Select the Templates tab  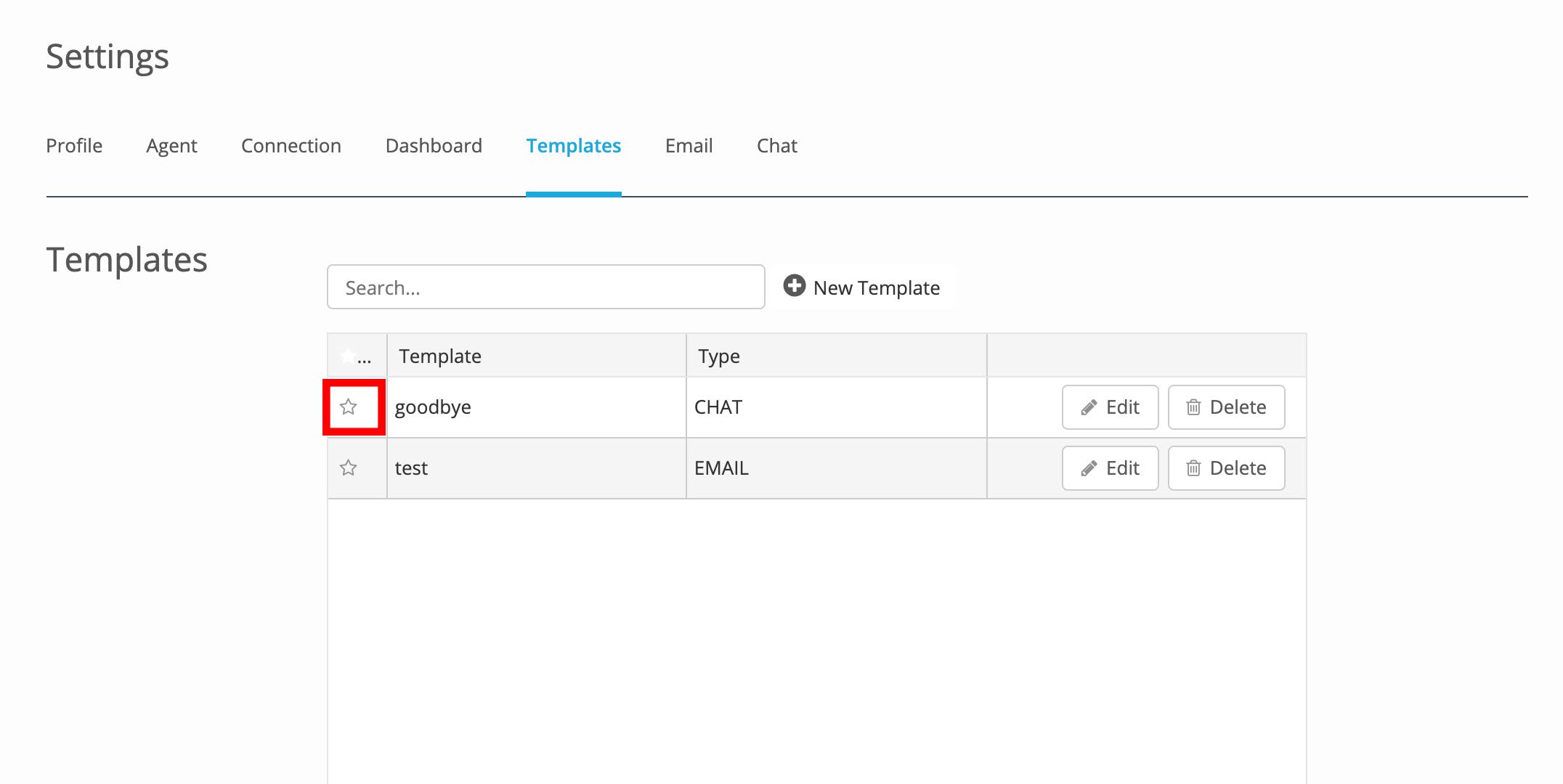tap(574, 146)
